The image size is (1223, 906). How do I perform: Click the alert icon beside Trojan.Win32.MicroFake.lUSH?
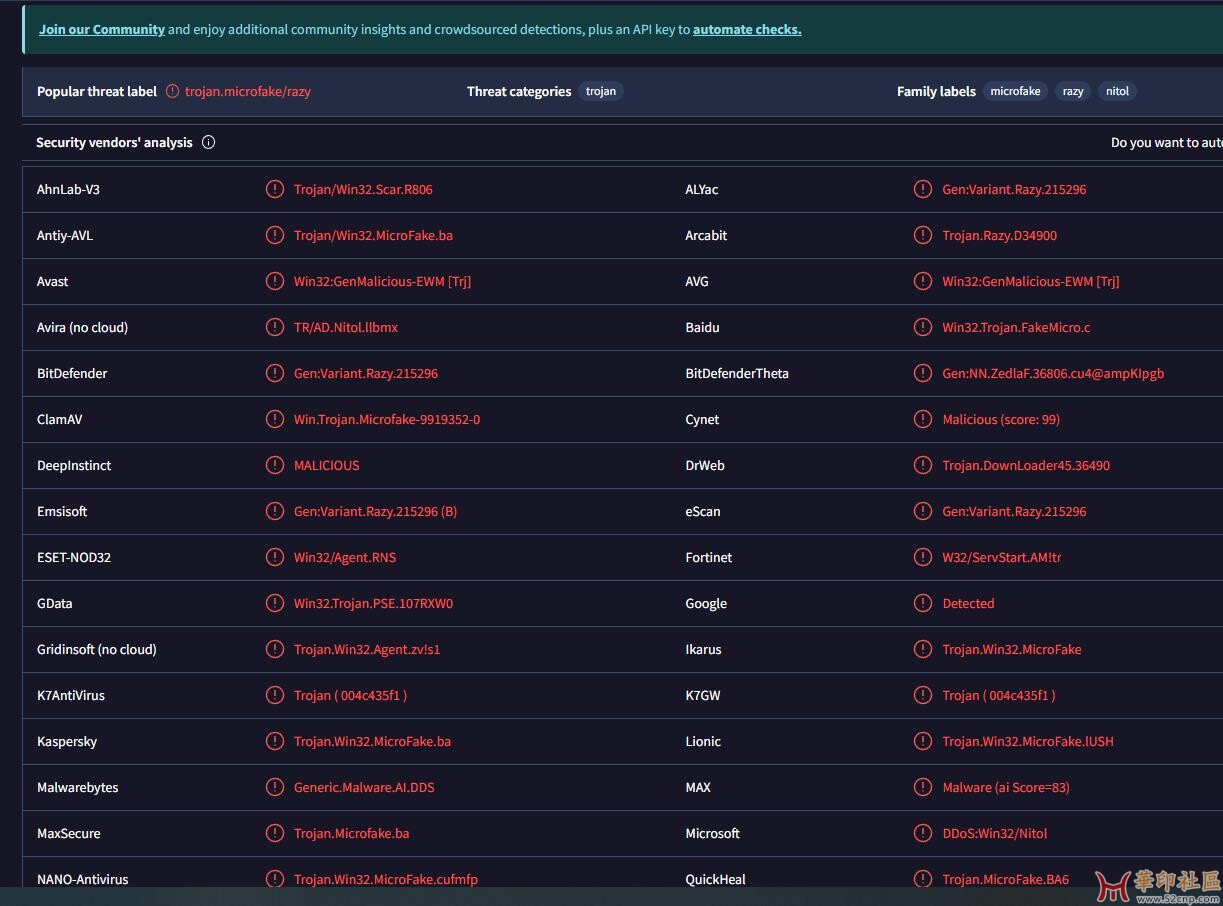[x=923, y=741]
